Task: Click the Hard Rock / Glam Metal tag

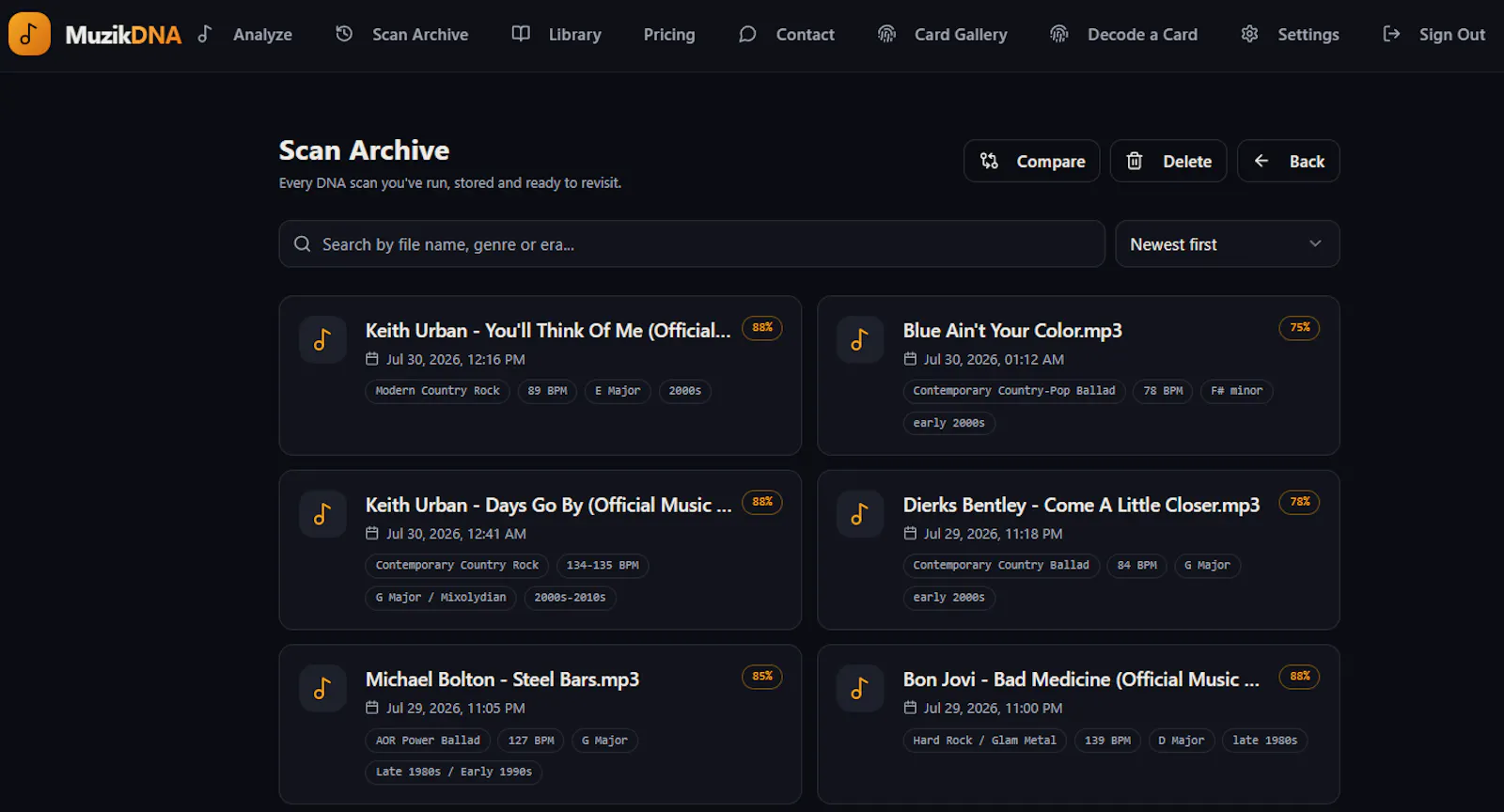Action: 985,741
